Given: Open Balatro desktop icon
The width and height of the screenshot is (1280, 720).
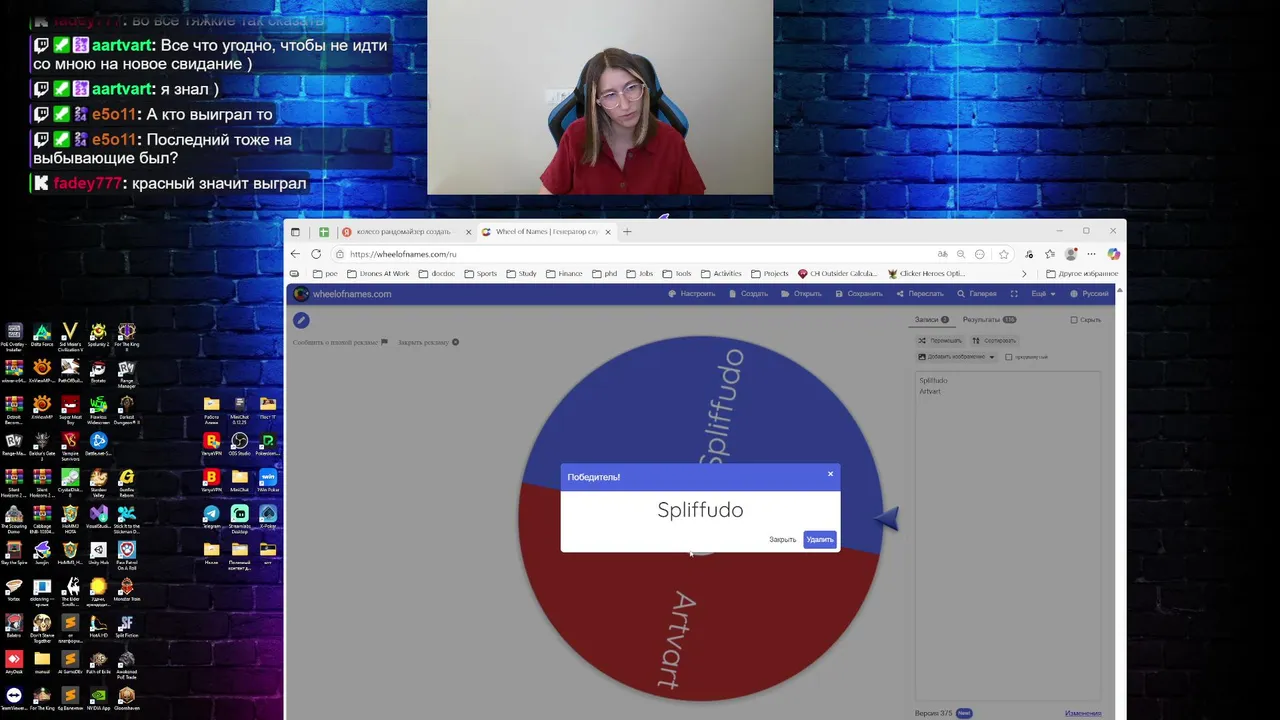Looking at the screenshot, I should pos(14,625).
